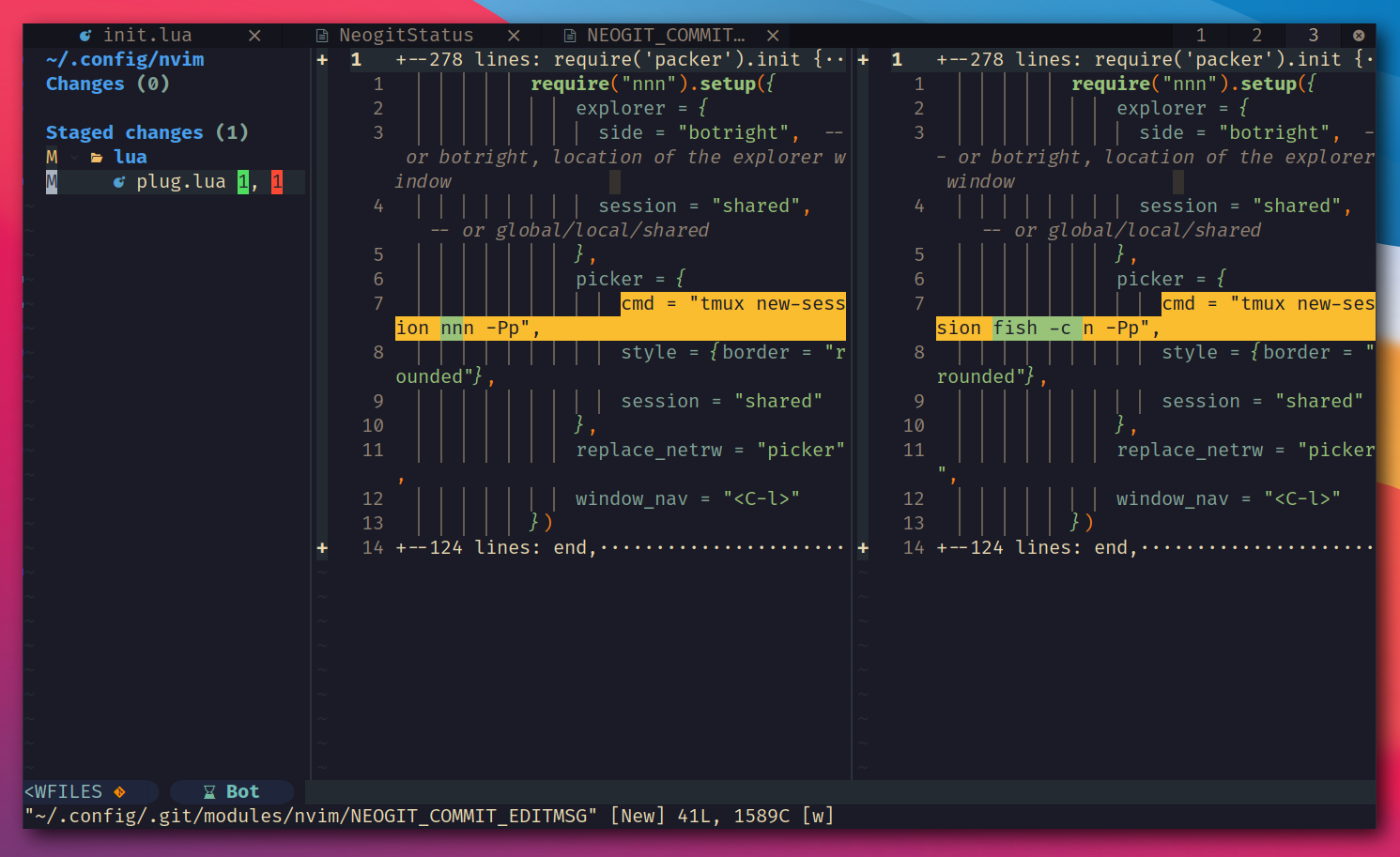Click 'picker = {' line in left diff
The width and height of the screenshot is (1400, 857).
tap(631, 280)
